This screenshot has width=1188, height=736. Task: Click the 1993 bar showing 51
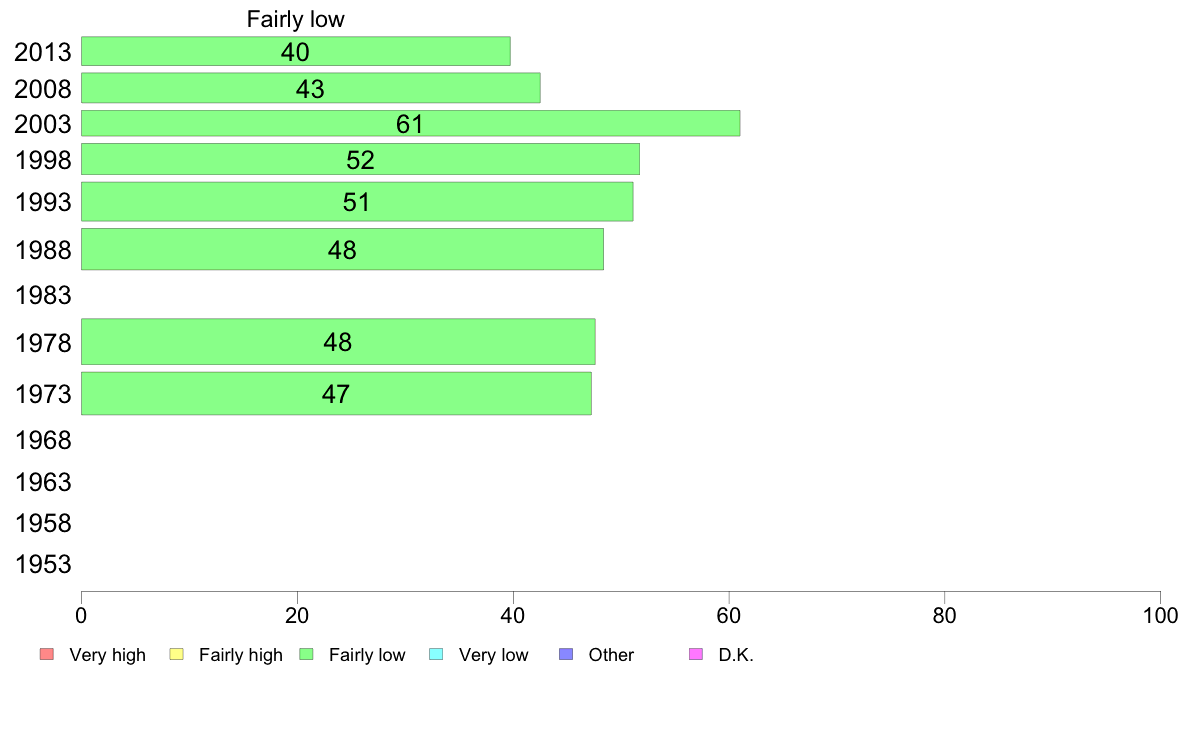(x=357, y=202)
